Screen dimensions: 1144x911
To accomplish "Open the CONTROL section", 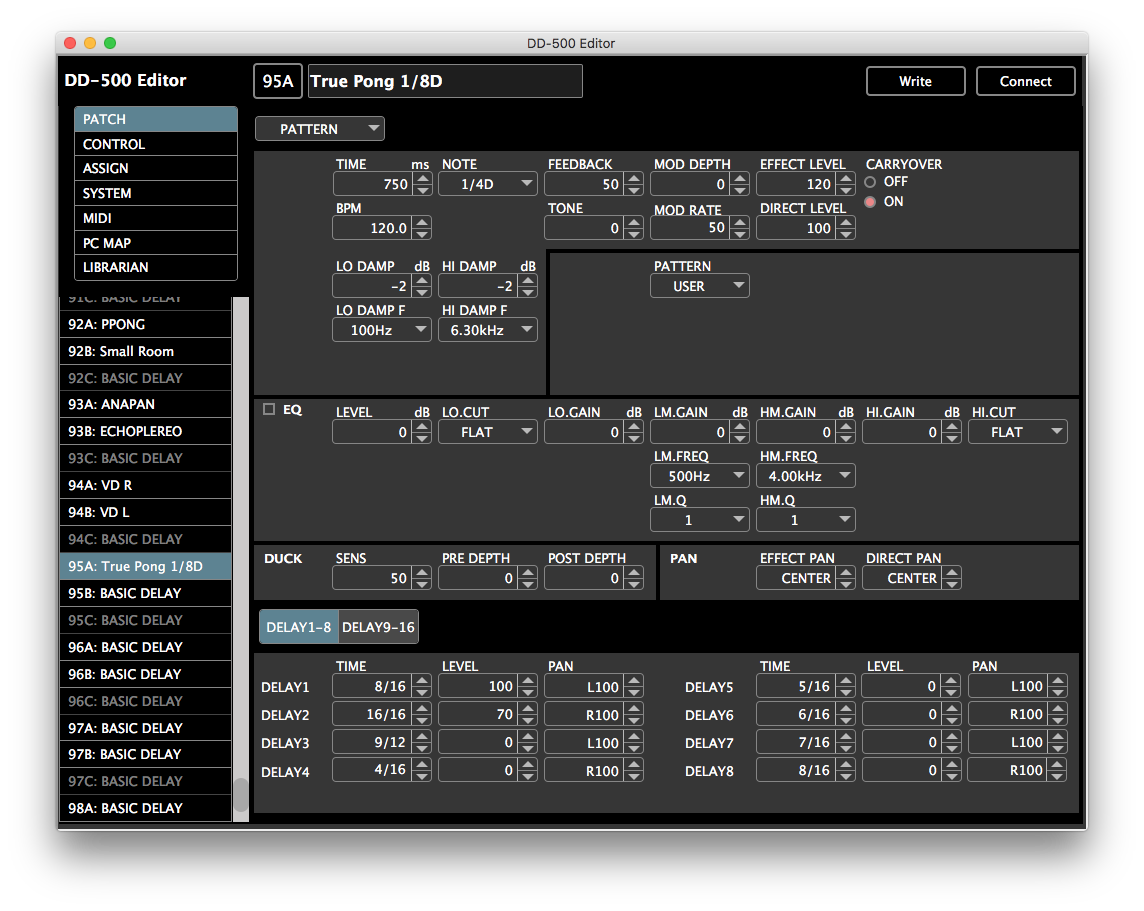I will [x=155, y=144].
